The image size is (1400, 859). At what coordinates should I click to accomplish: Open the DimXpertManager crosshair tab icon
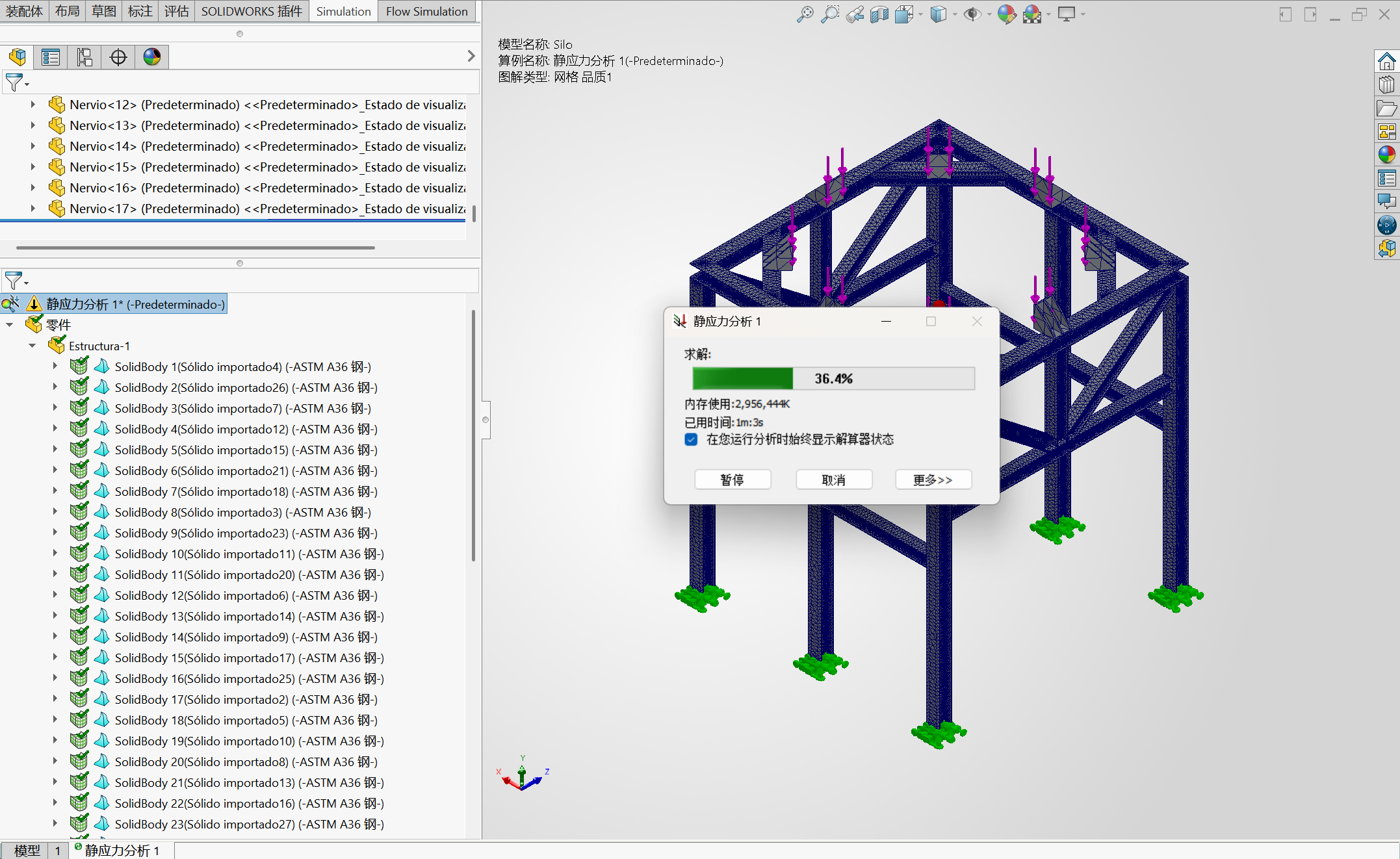(118, 57)
